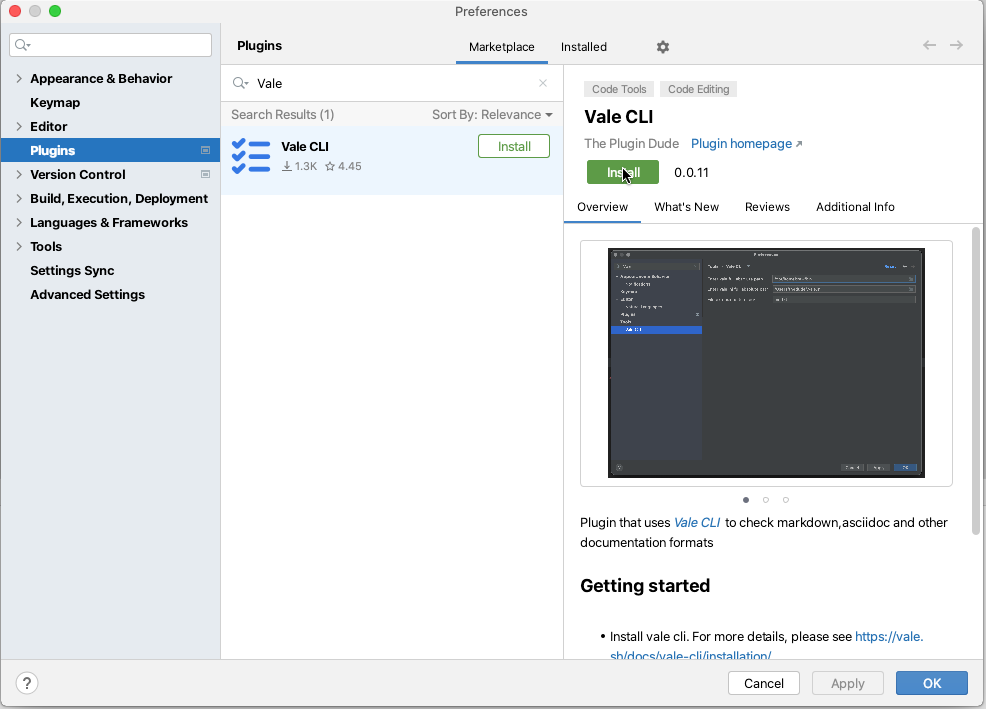Open the Reviews tab
The height and width of the screenshot is (709, 986).
point(767,207)
